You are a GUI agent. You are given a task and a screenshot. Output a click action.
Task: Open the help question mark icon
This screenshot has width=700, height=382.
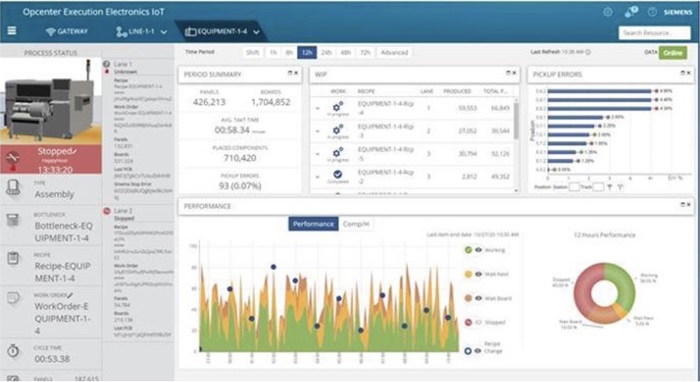coord(652,12)
